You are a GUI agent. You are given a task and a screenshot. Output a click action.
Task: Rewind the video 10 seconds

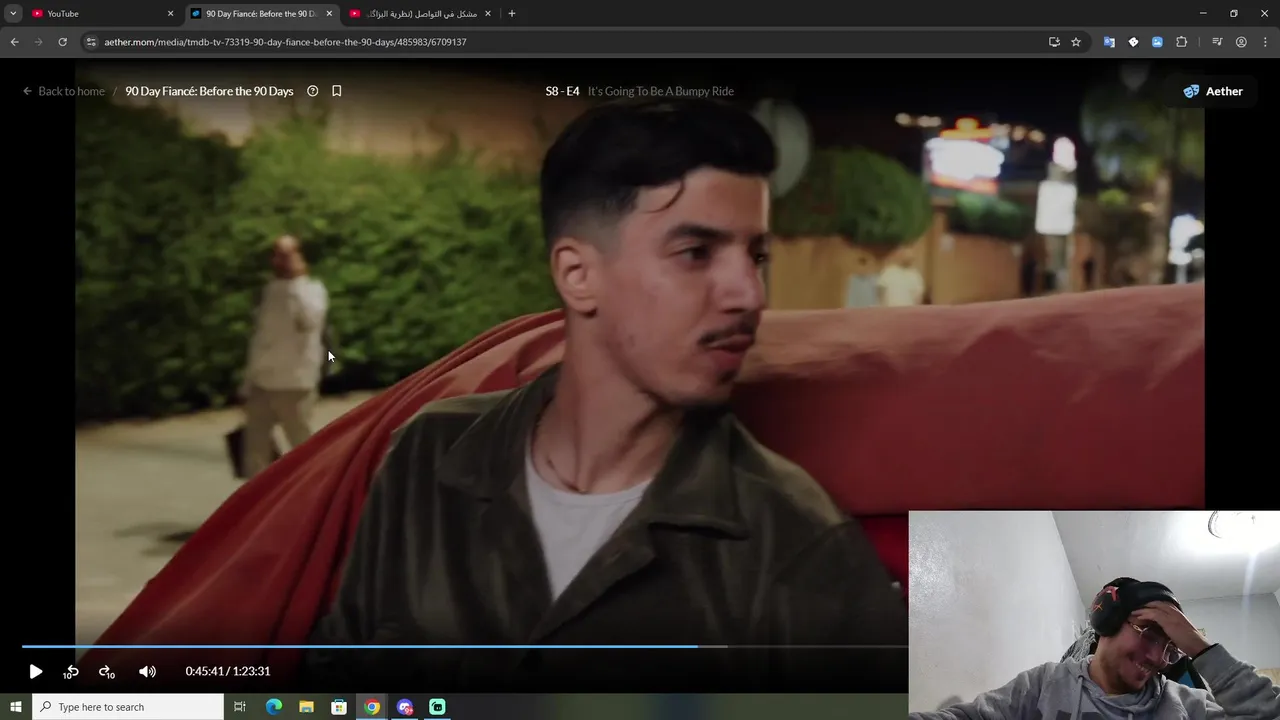(71, 672)
